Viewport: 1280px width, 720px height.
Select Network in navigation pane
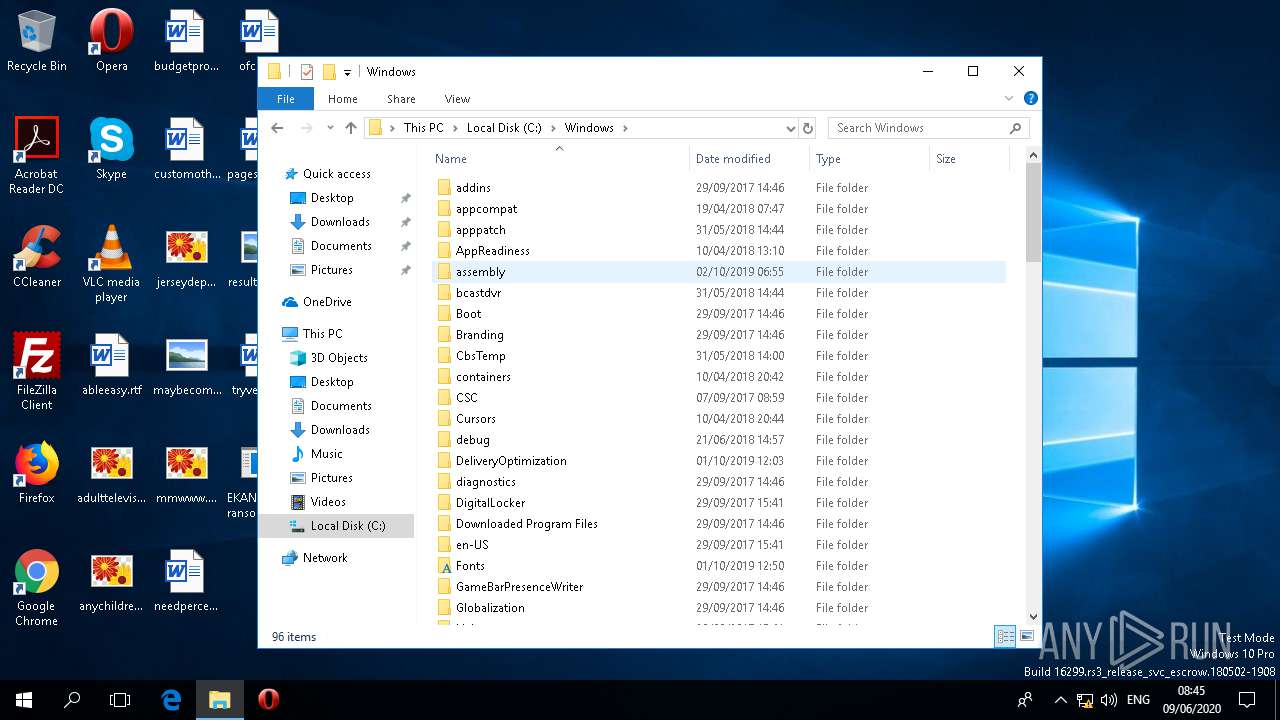pos(325,558)
